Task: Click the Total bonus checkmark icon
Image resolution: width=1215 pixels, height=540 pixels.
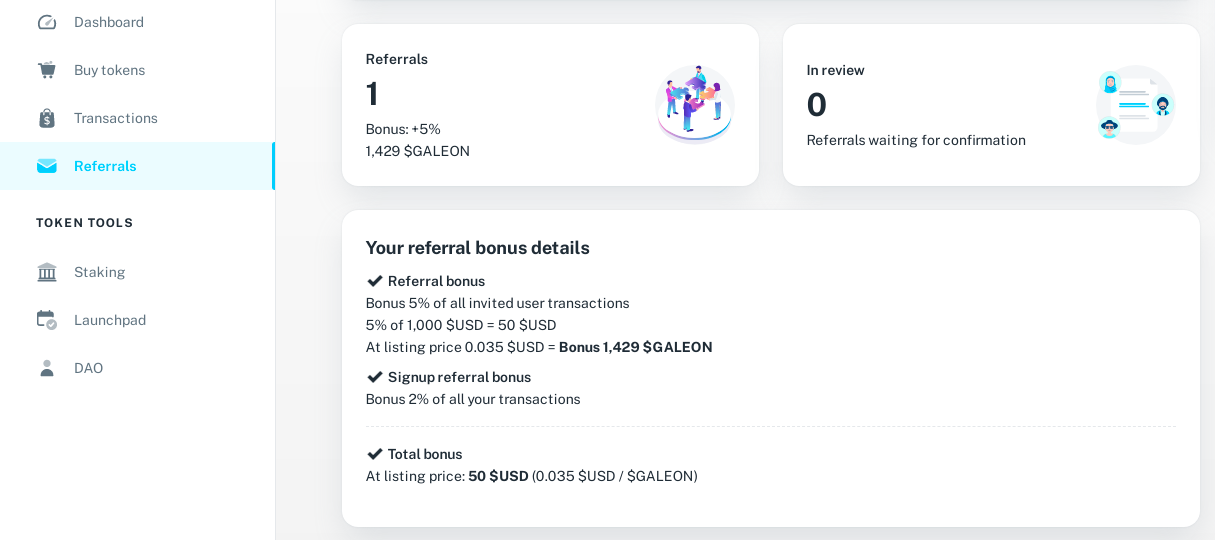Action: (375, 454)
